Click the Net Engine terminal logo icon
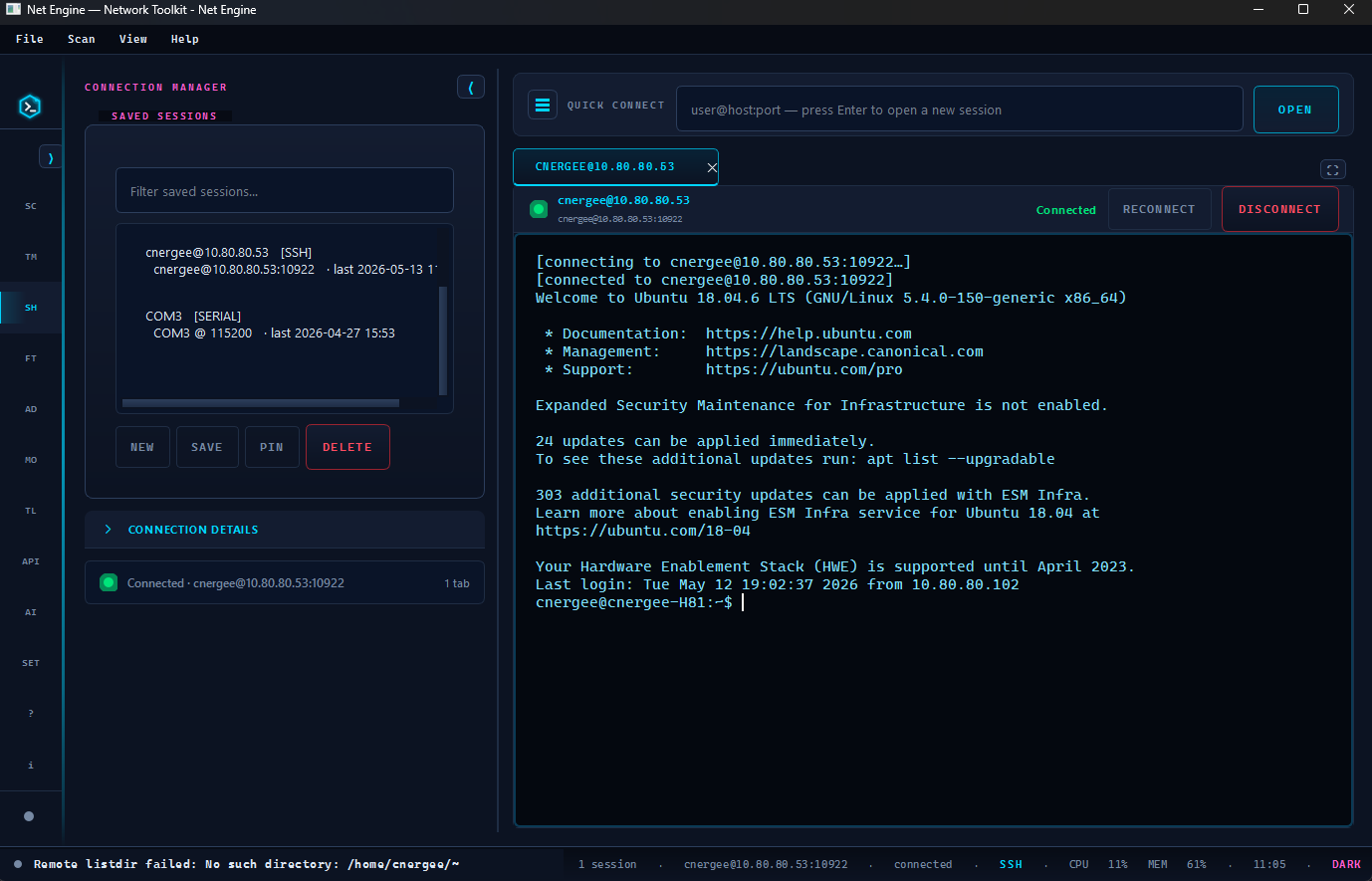Screen dimensions: 1372x881 click(30, 106)
